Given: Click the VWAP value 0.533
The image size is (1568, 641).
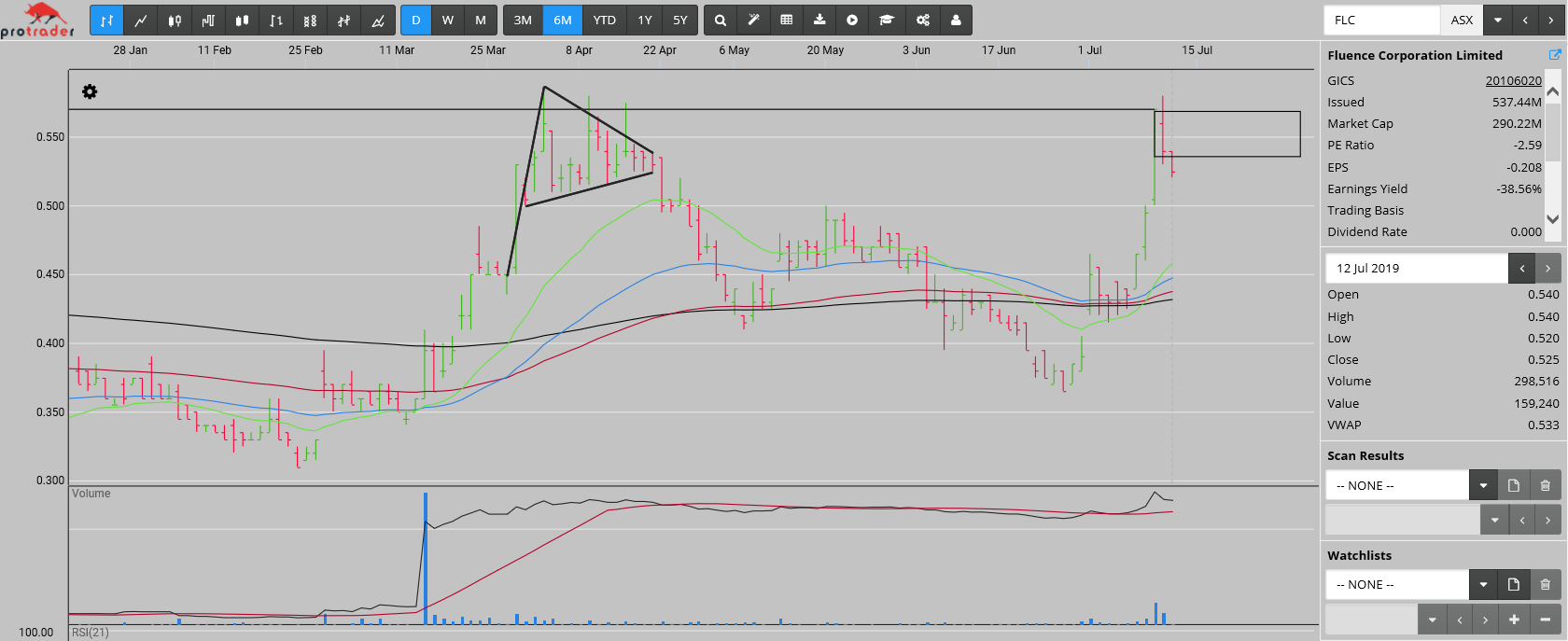Looking at the screenshot, I should (1543, 425).
